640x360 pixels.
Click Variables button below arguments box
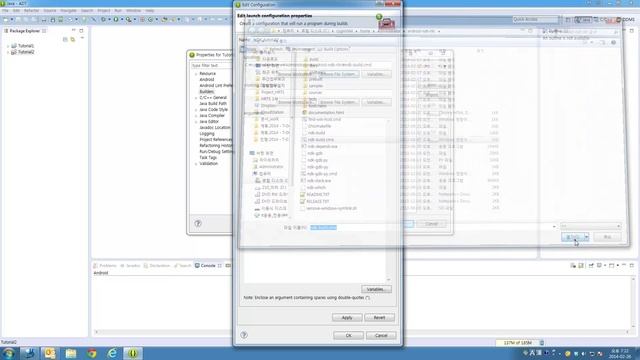[376, 289]
